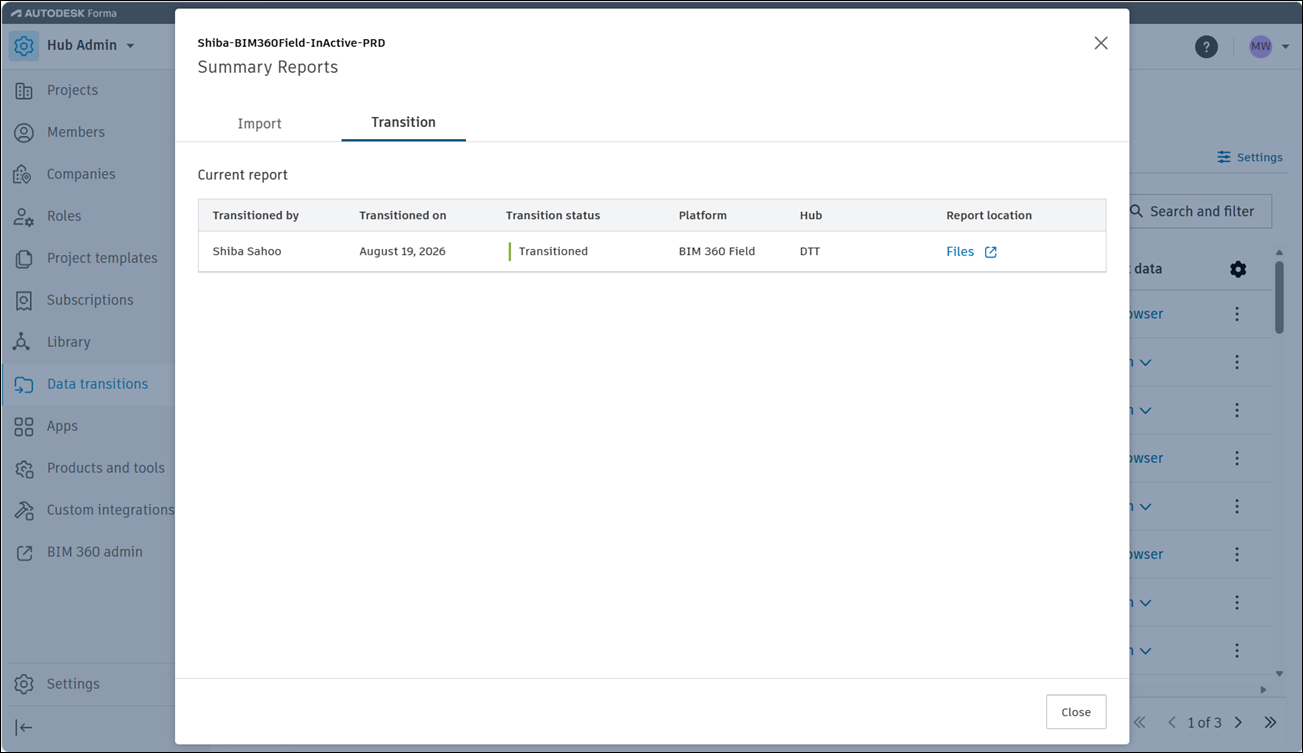Open the help question mark icon
This screenshot has height=753, width=1303.
tap(1206, 46)
